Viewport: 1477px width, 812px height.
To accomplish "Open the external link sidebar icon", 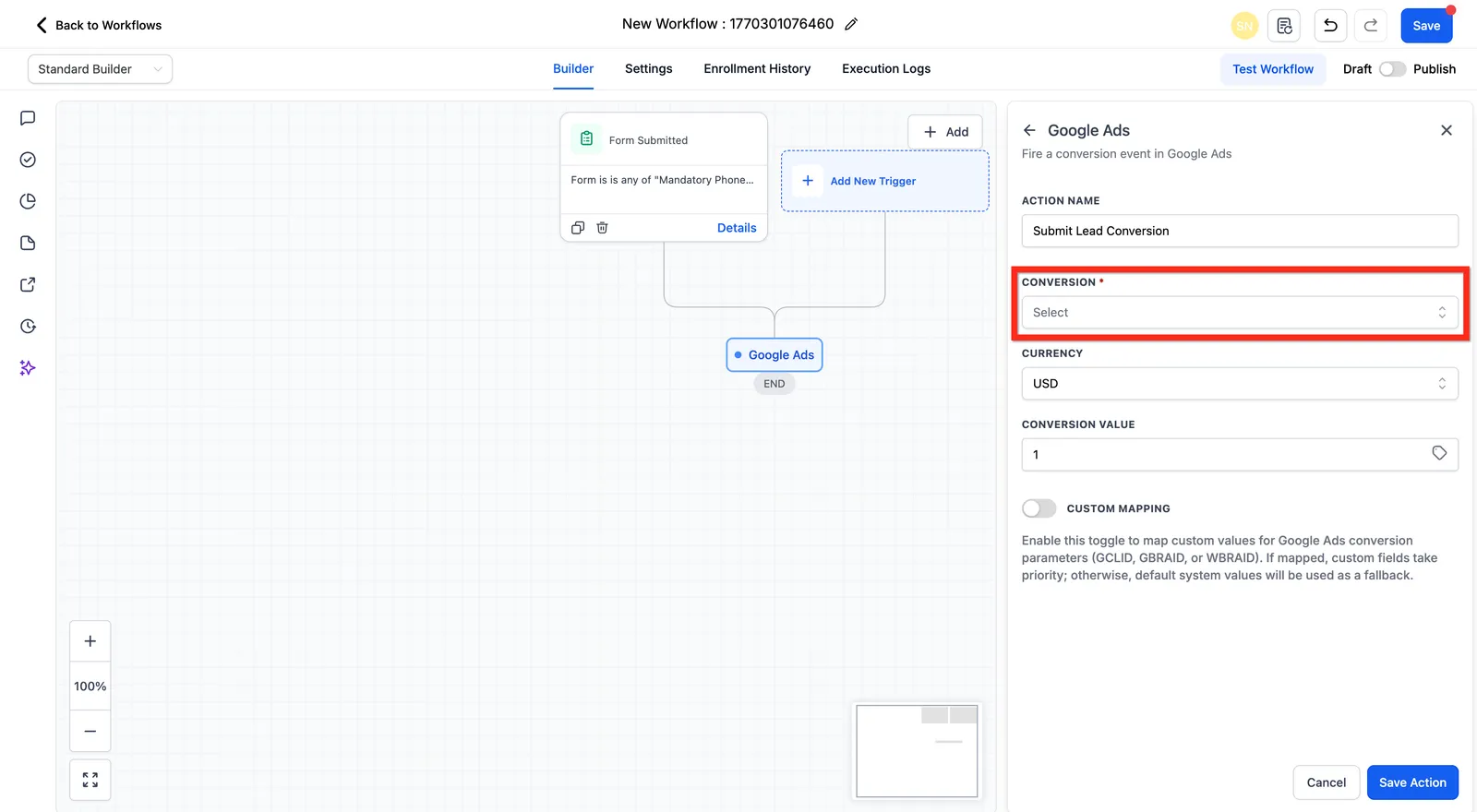I will (x=28, y=284).
